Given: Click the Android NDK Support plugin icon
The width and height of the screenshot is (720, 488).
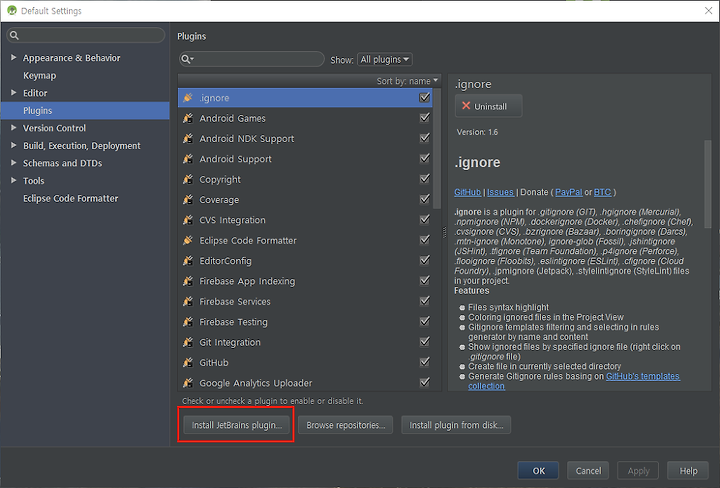Looking at the screenshot, I should click(188, 138).
